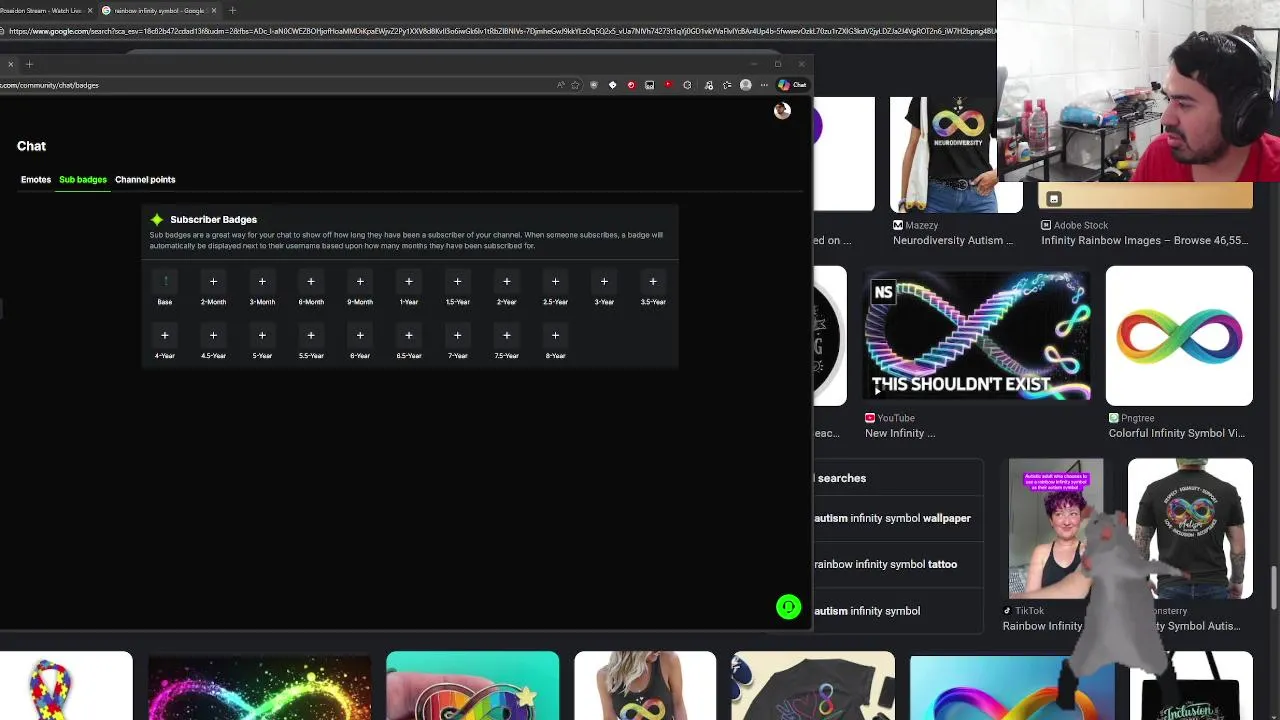Open the YouTube New Infinity result title
The width and height of the screenshot is (1280, 720).
click(x=900, y=433)
